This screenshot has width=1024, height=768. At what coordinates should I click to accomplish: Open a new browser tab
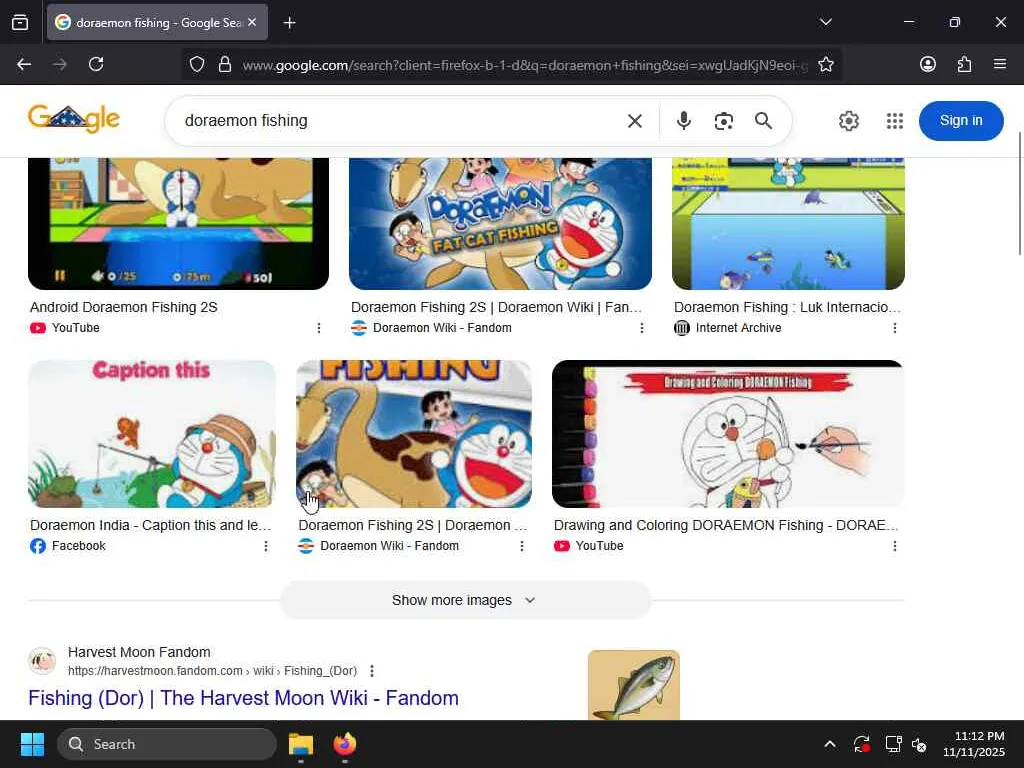point(289,23)
